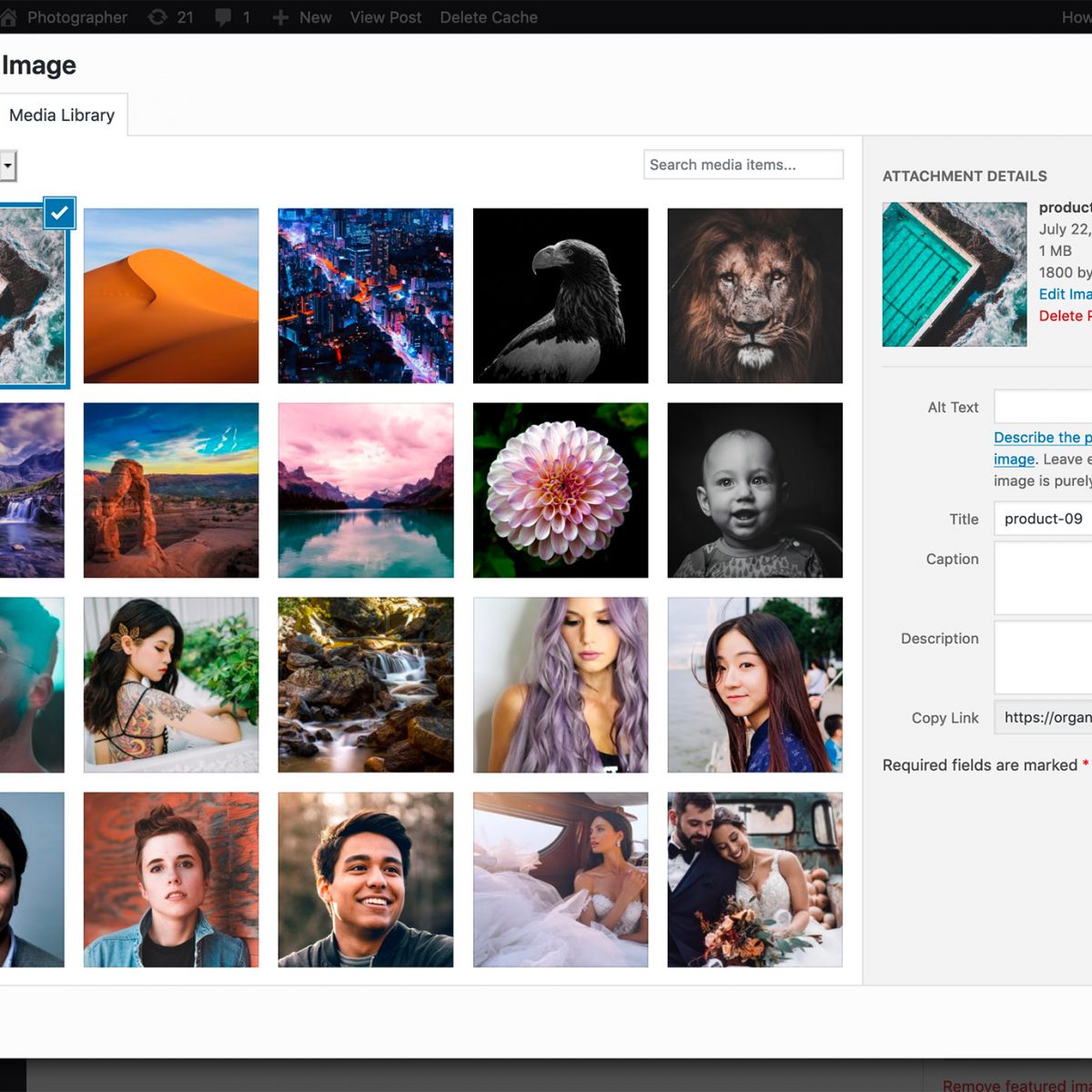The width and height of the screenshot is (1092, 1092).
Task: Open the Photographer site name menu
Action: click(x=77, y=17)
